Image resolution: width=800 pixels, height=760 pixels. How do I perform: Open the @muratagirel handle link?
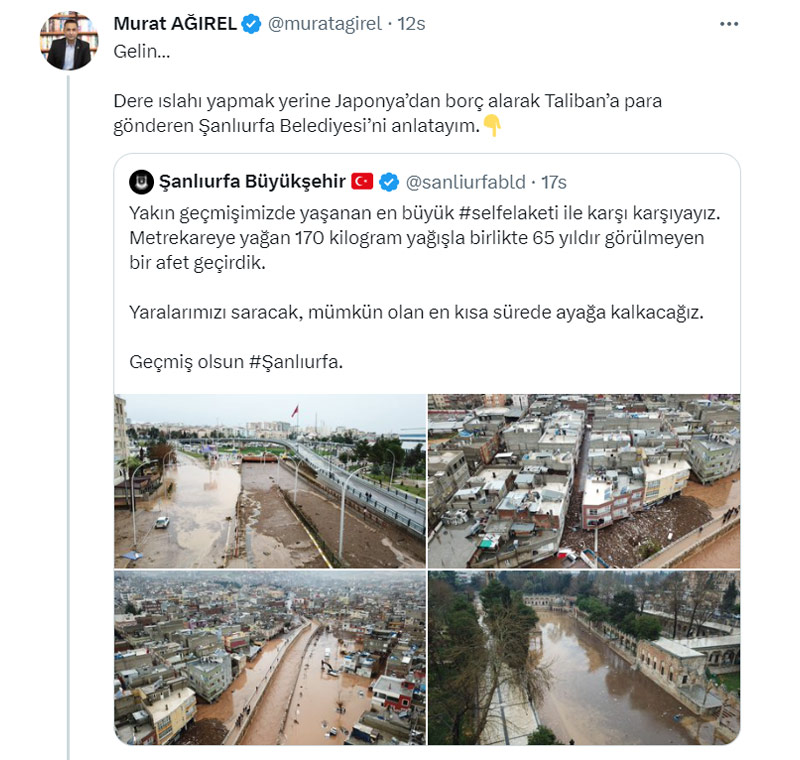click(x=324, y=24)
